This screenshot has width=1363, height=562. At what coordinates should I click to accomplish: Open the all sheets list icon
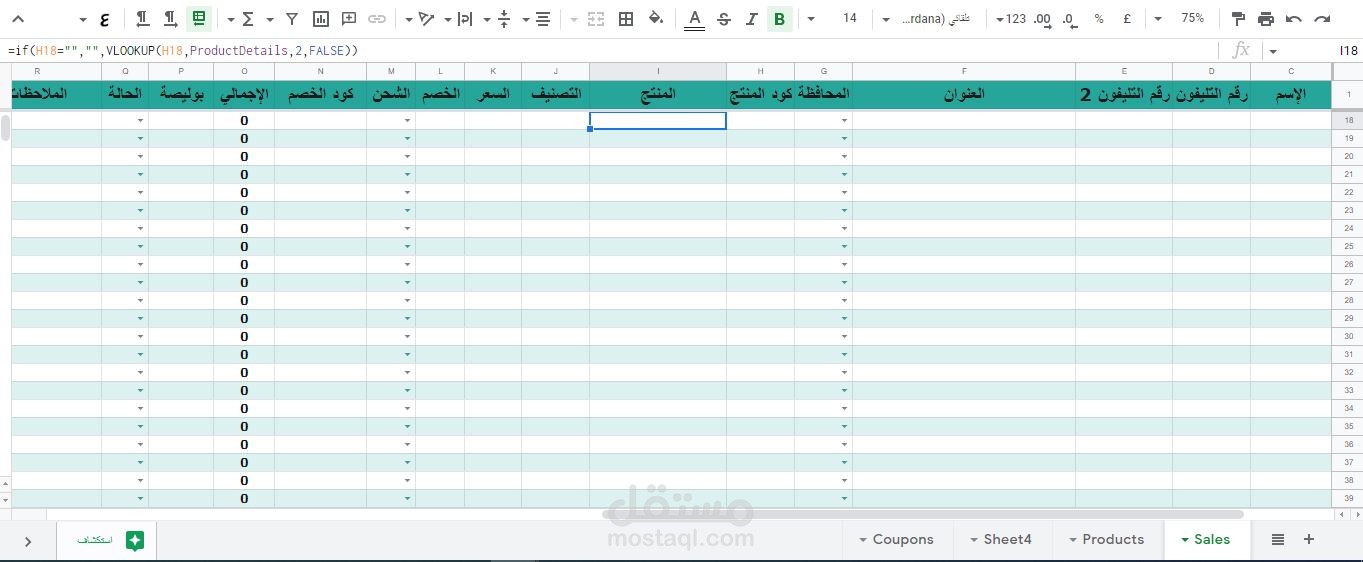coord(1278,540)
